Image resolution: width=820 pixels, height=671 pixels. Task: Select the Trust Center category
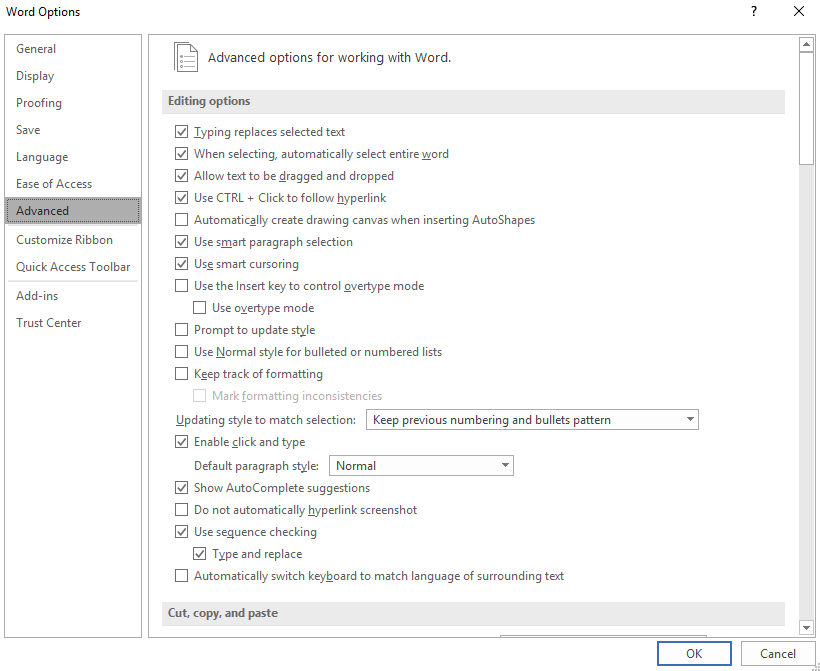point(49,323)
